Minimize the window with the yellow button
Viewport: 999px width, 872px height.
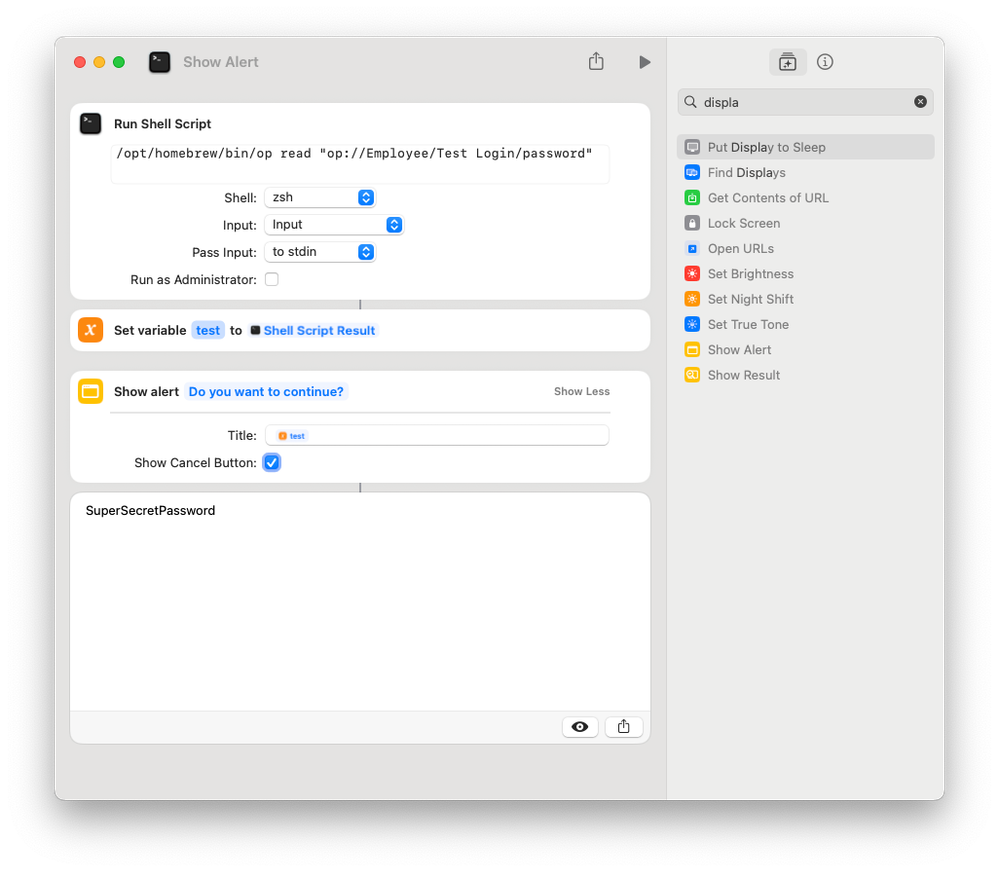click(x=99, y=62)
